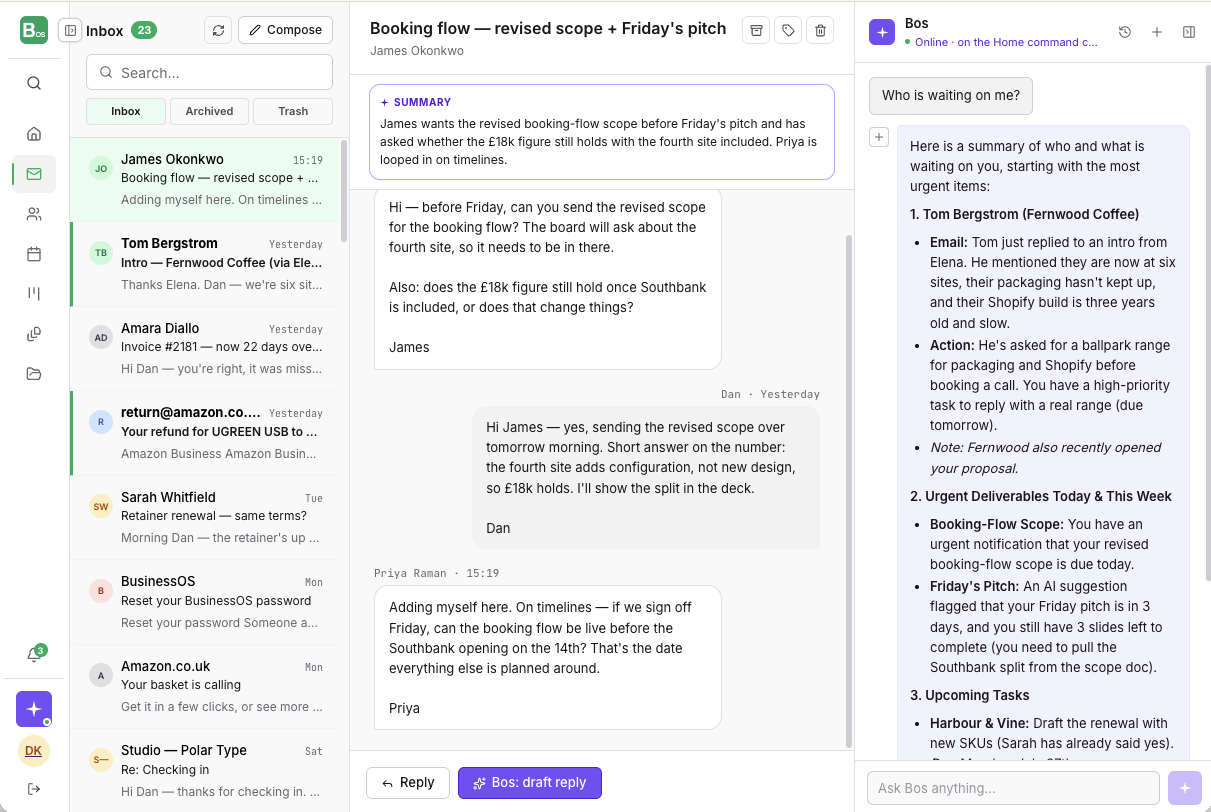Open Tom Bergstrom's Fernwood Coffee email
Image resolution: width=1211 pixels, height=812 pixels.
(x=205, y=264)
